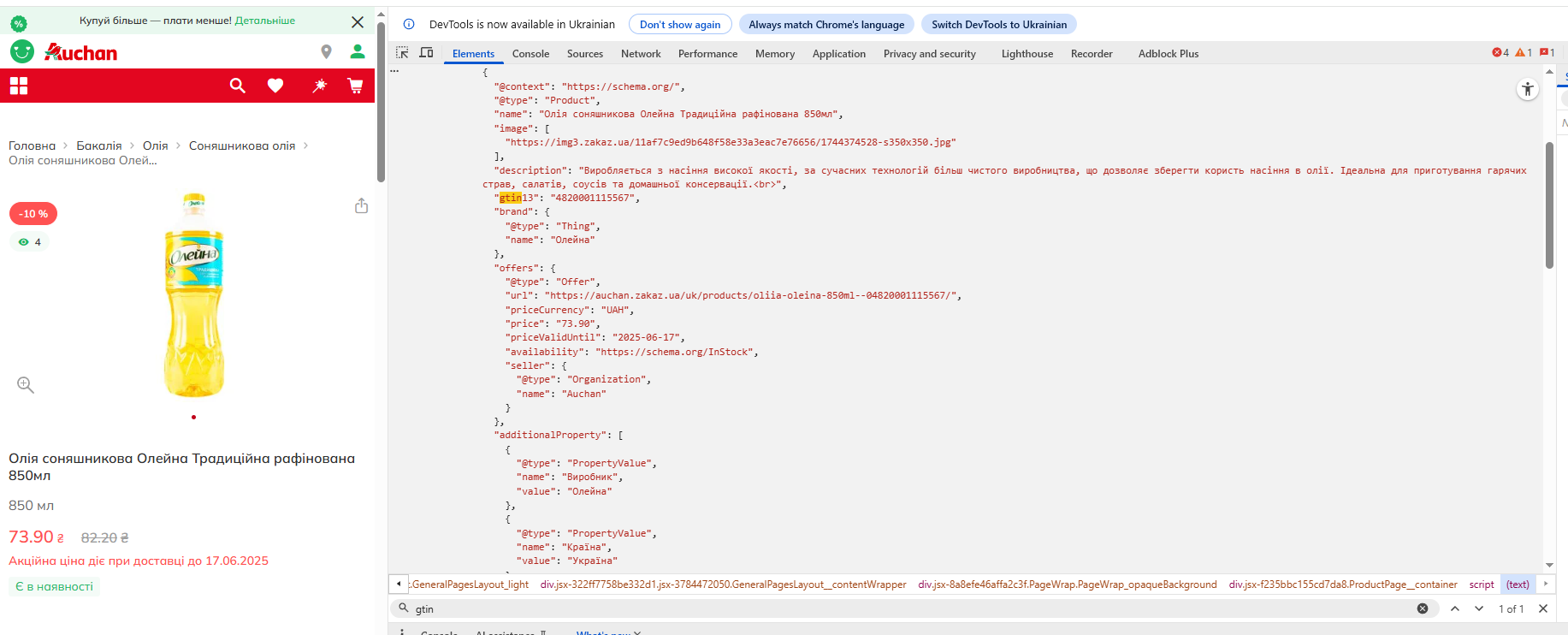Go to Головна breadcrumb
The width and height of the screenshot is (1568, 635).
click(x=32, y=145)
